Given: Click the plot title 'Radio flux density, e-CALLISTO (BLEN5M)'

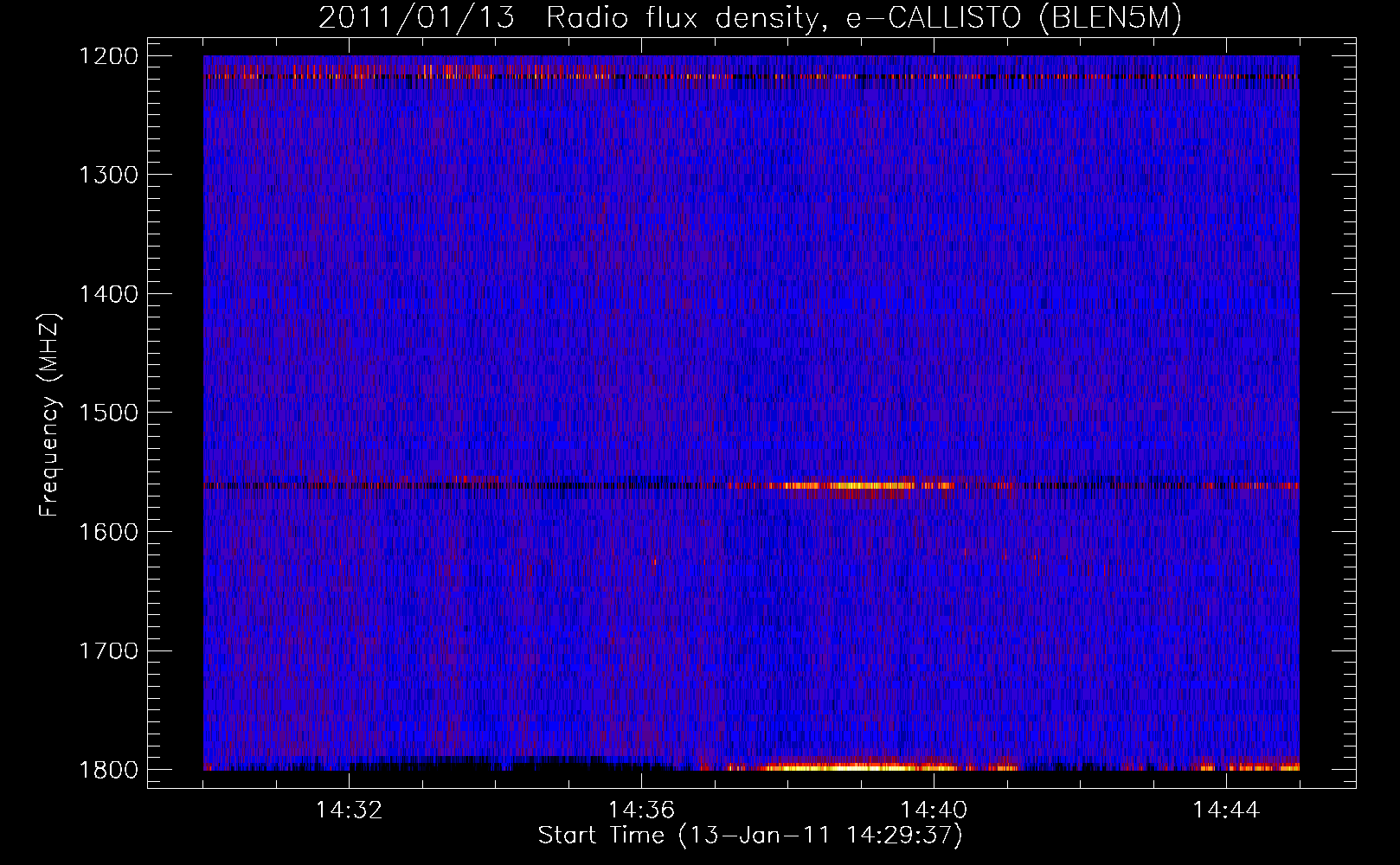Looking at the screenshot, I should tap(864, 18).
